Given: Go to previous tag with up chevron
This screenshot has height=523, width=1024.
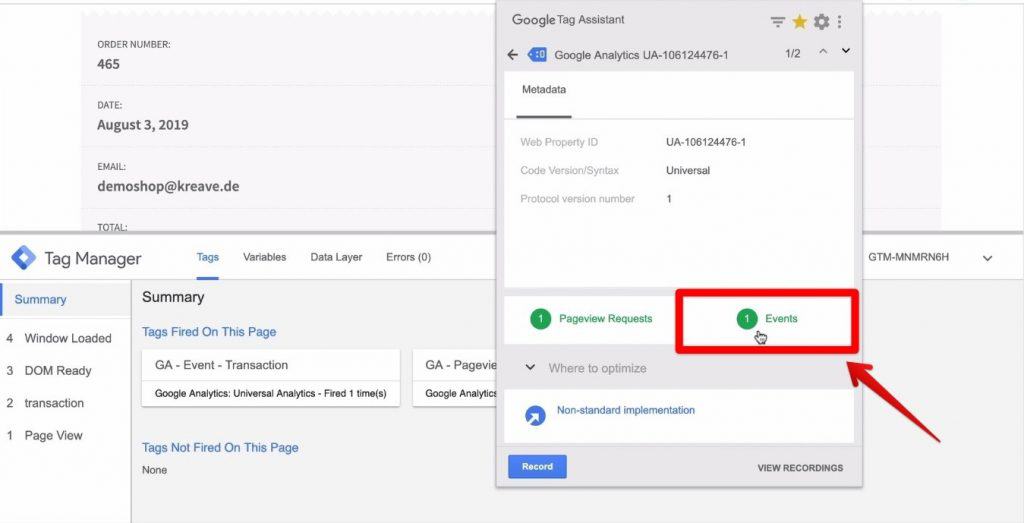Looking at the screenshot, I should pyautogui.click(x=823, y=51).
